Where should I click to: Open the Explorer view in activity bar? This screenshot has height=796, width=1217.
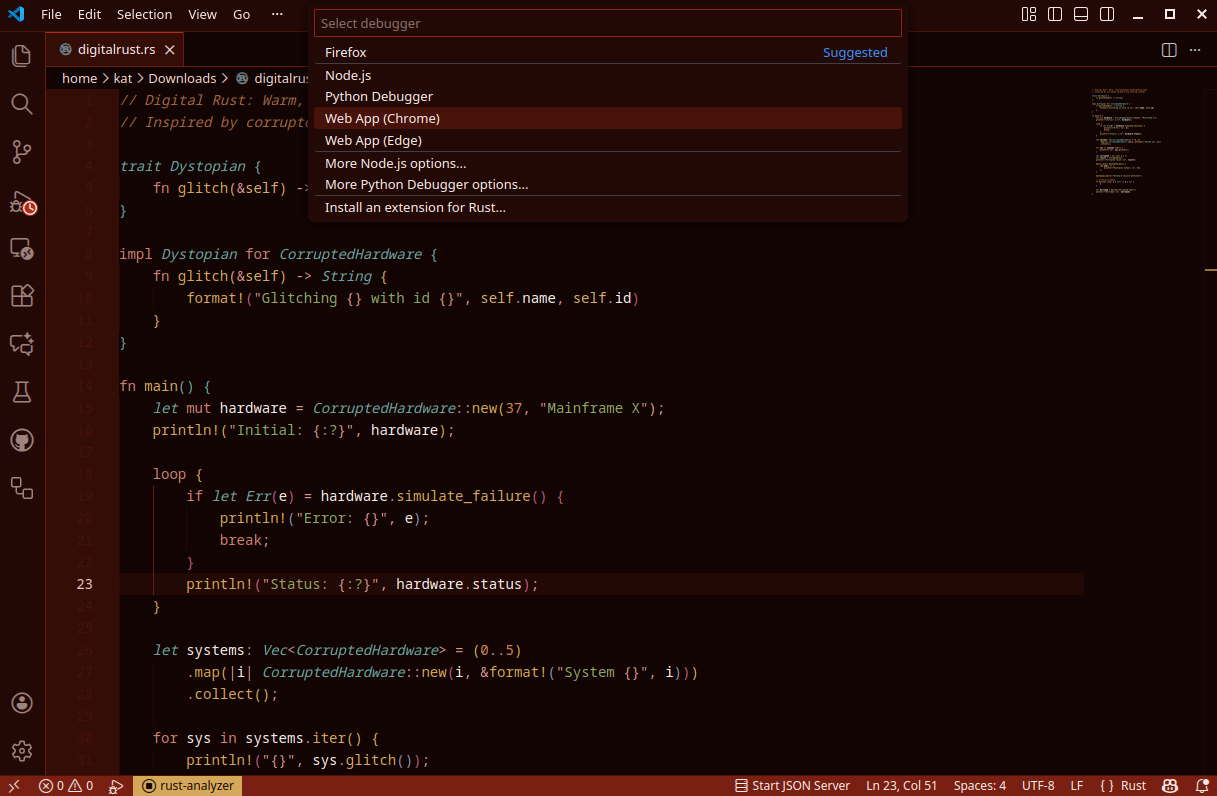(x=22, y=56)
